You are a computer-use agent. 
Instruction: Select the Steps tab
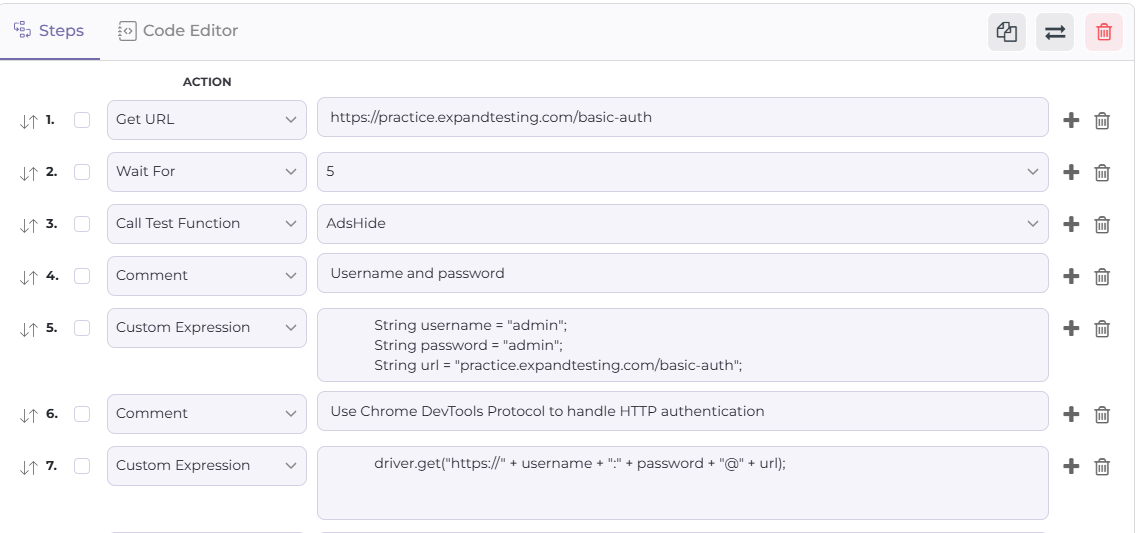50,31
